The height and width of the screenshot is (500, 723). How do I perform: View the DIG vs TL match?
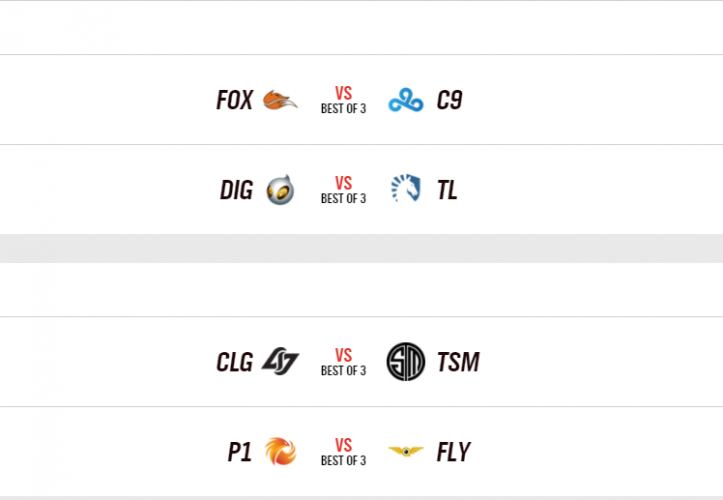343,190
